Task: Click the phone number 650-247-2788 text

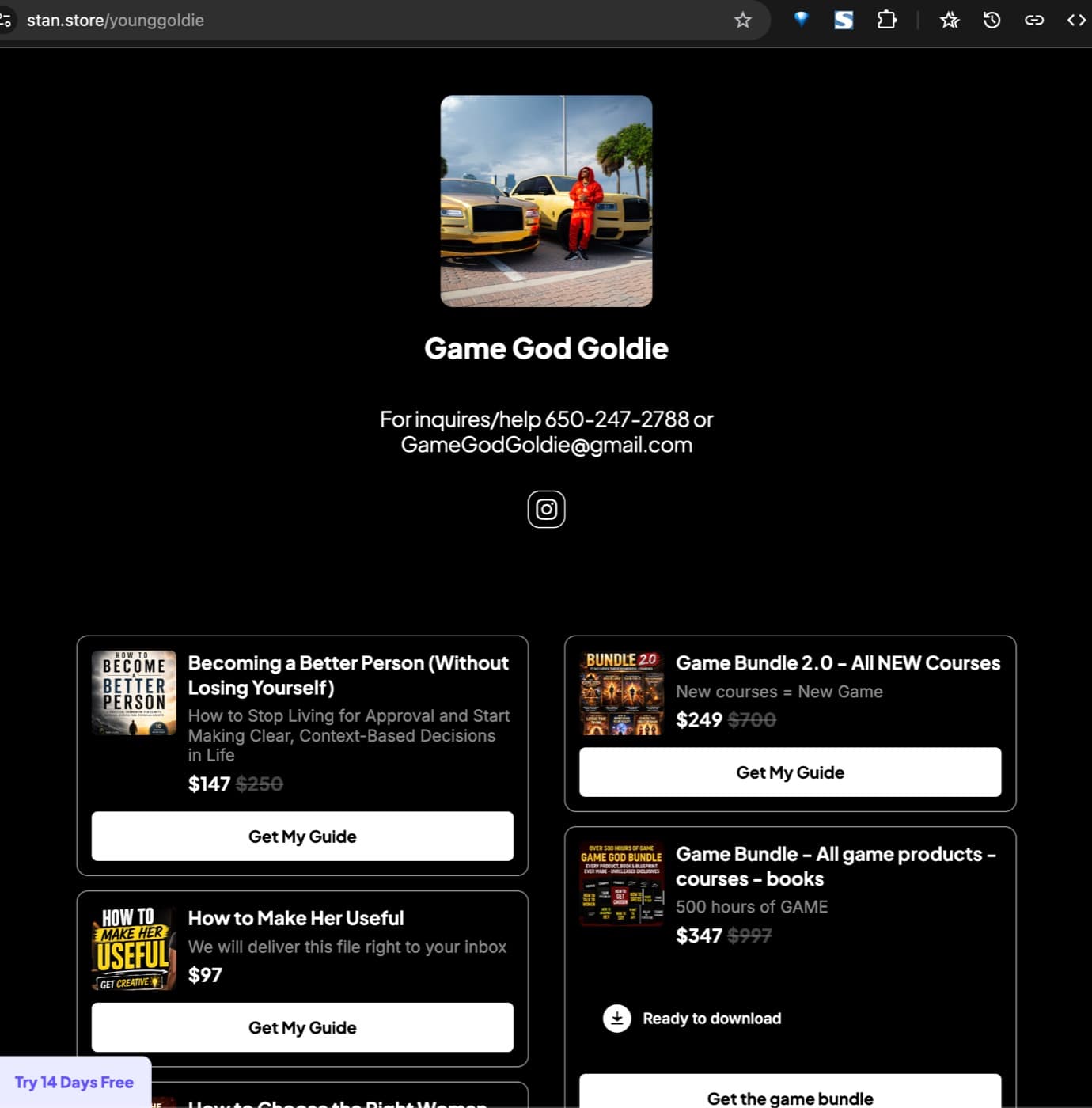Action: (617, 419)
